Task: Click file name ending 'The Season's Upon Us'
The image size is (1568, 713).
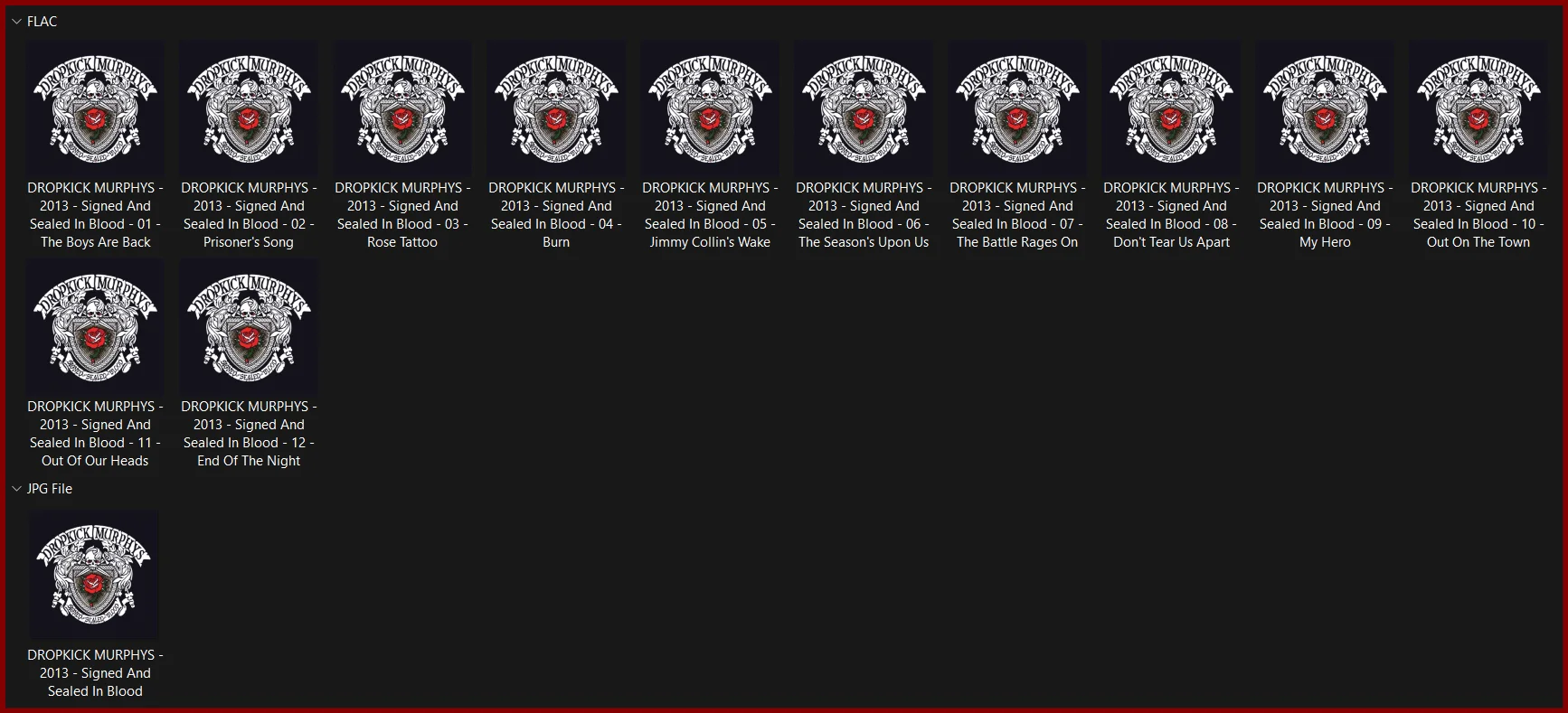Action: pyautogui.click(x=864, y=215)
